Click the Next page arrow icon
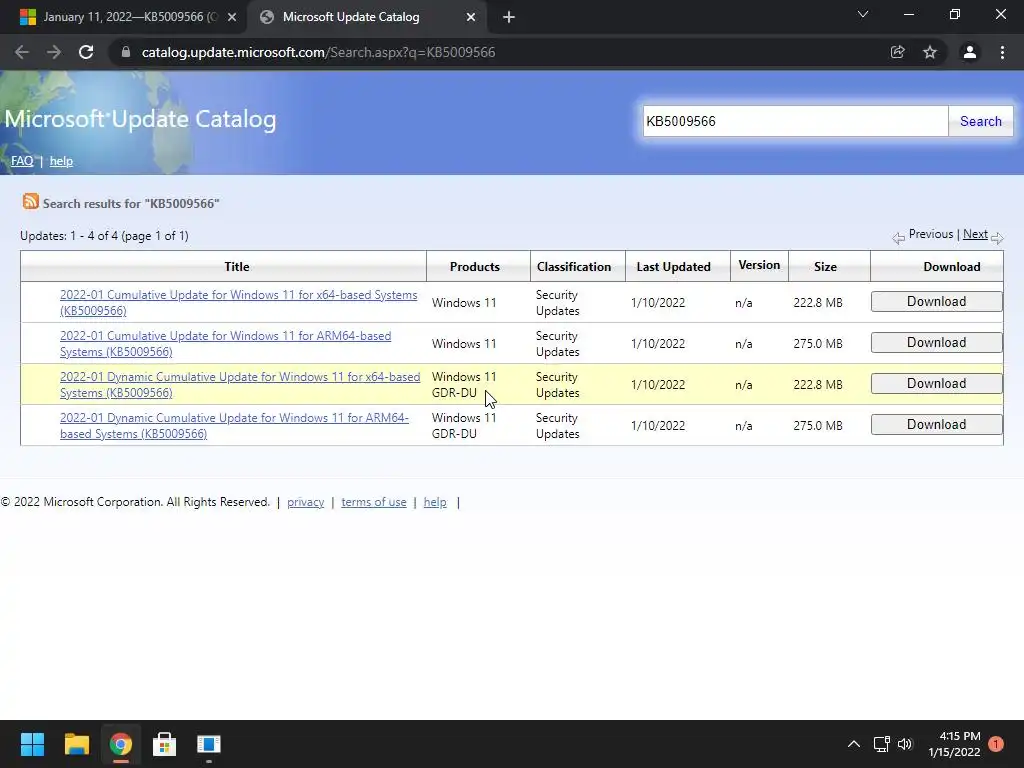1024x768 pixels. pos(997,238)
